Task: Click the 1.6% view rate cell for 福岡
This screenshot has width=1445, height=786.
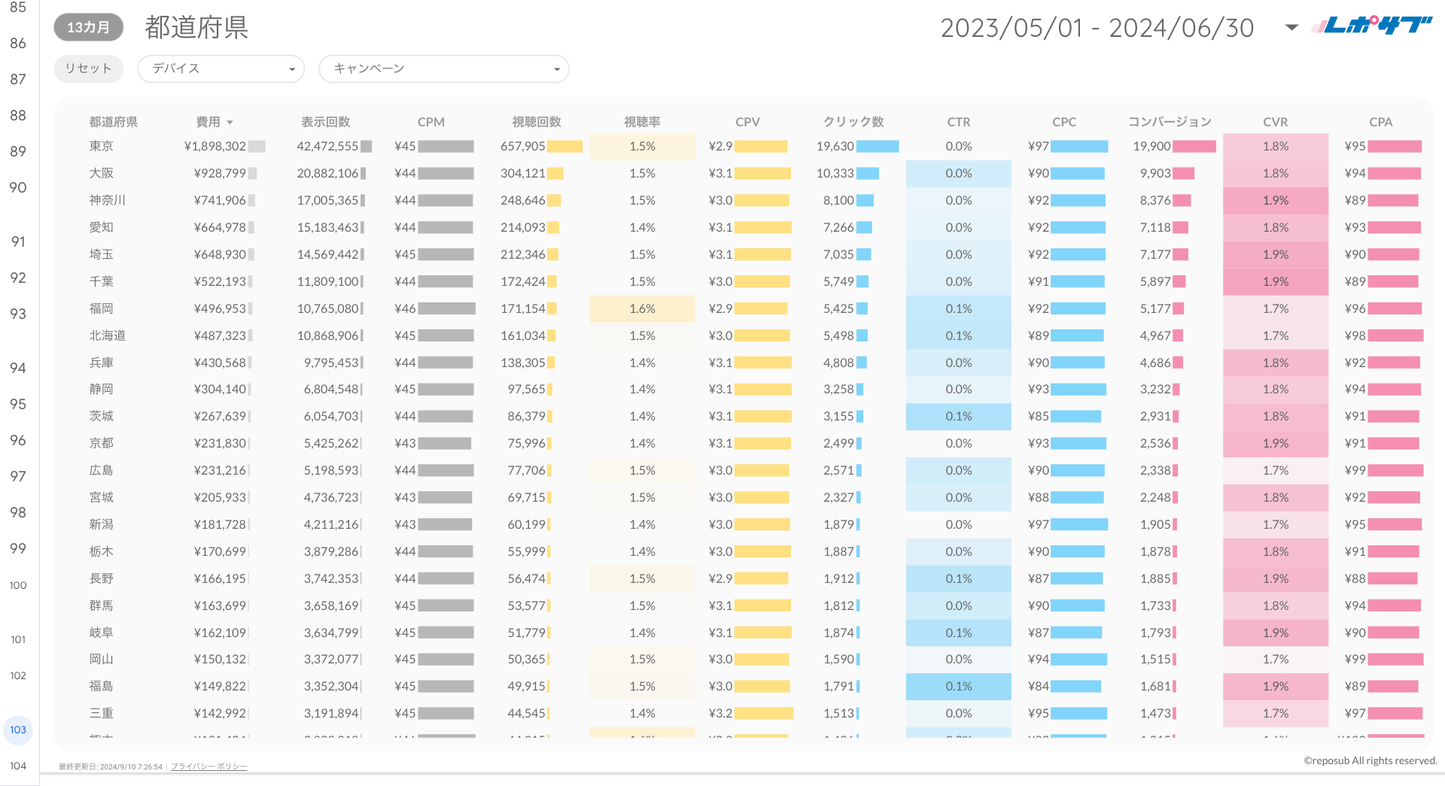Action: click(642, 308)
